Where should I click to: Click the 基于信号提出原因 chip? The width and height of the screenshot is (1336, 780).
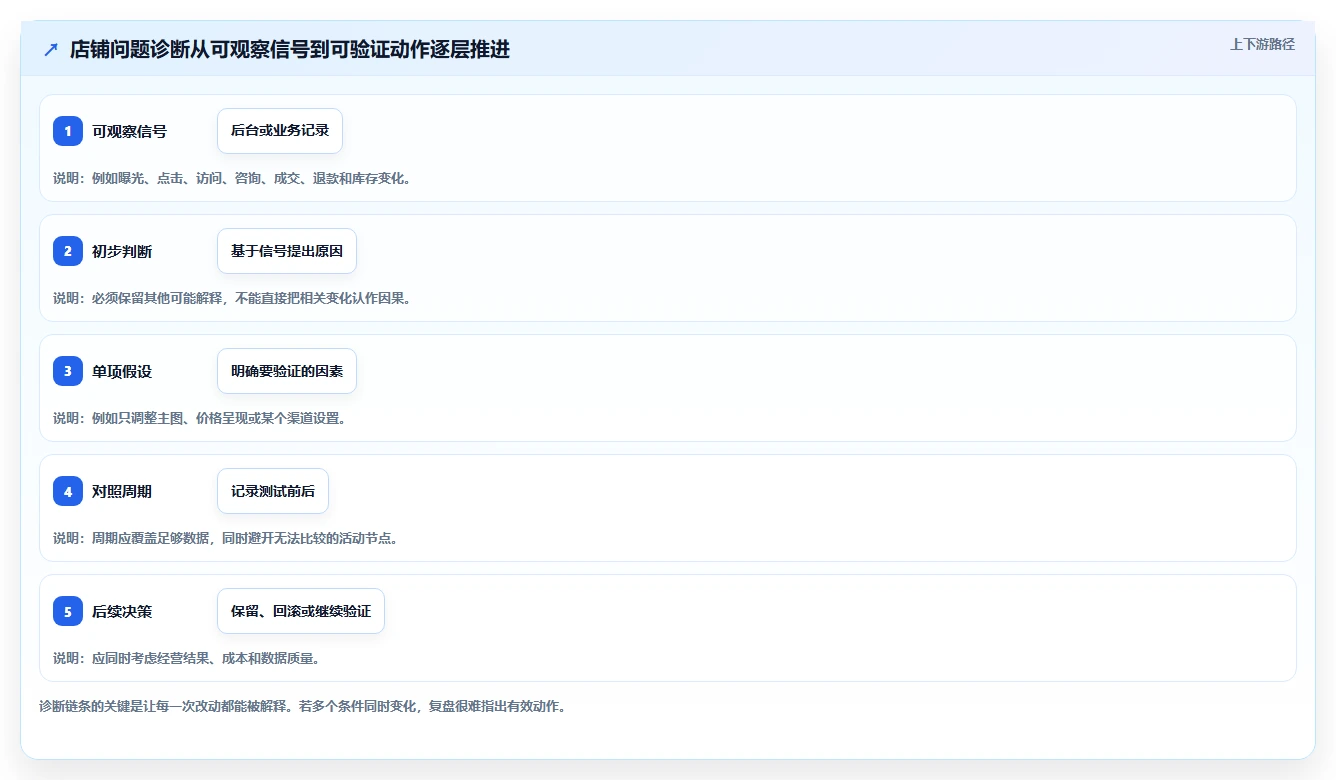coord(287,251)
